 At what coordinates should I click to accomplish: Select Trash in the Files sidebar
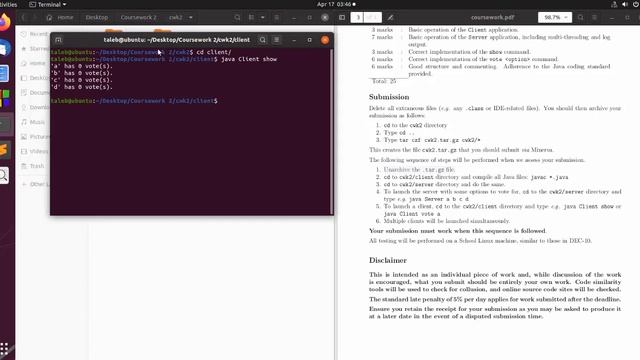tap(35, 166)
